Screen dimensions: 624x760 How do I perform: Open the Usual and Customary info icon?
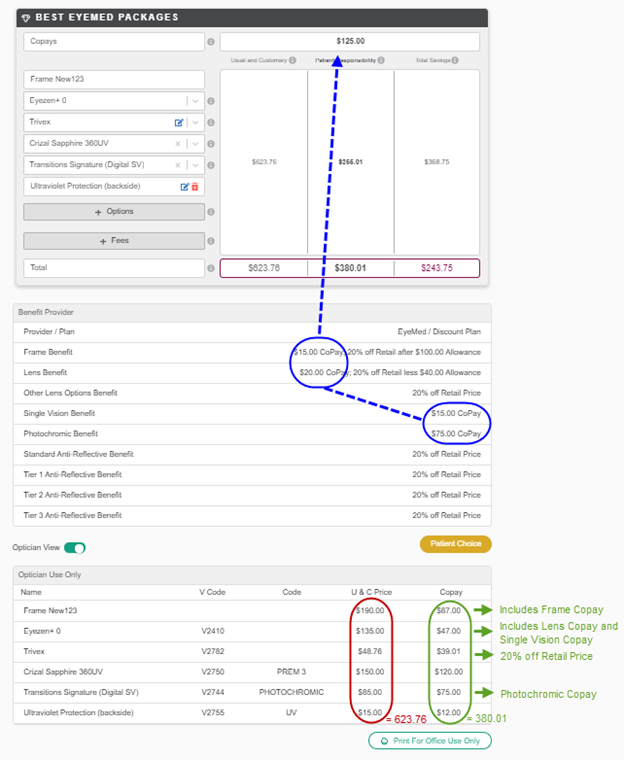tap(293, 60)
